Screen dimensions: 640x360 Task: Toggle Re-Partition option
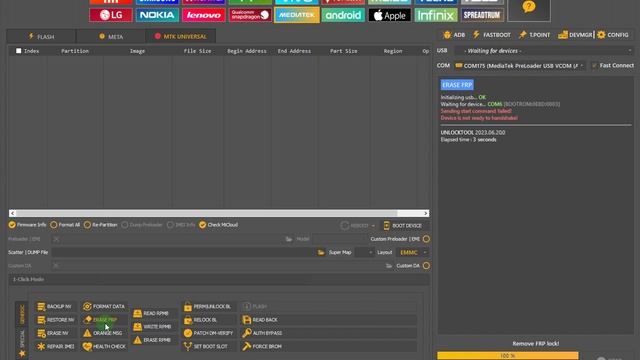100,225
